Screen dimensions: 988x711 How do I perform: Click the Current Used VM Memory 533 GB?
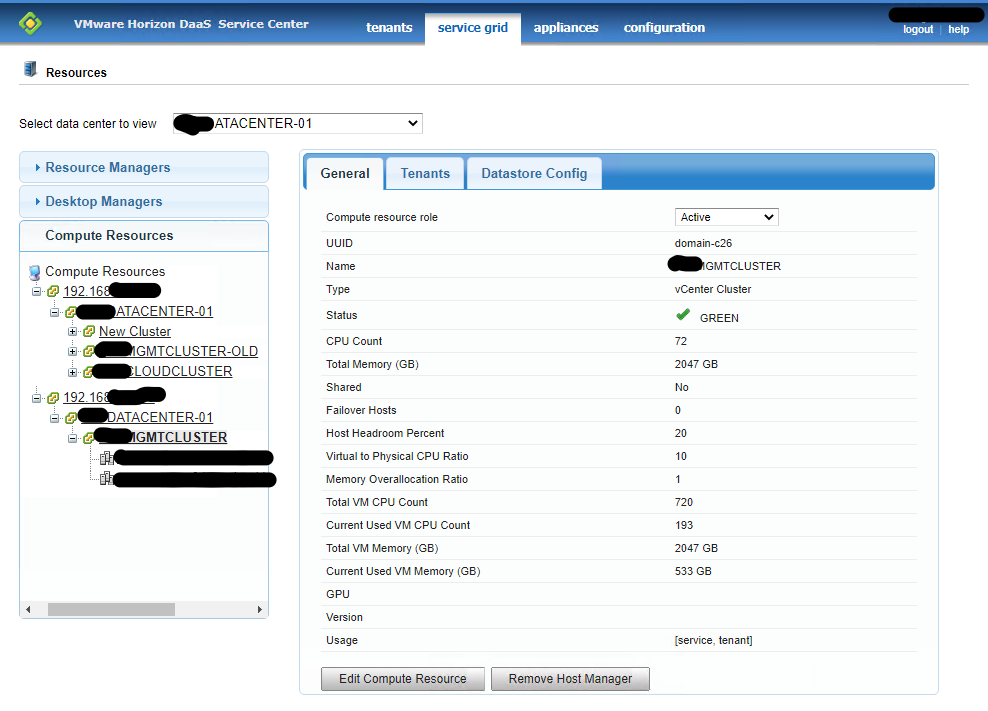[693, 571]
